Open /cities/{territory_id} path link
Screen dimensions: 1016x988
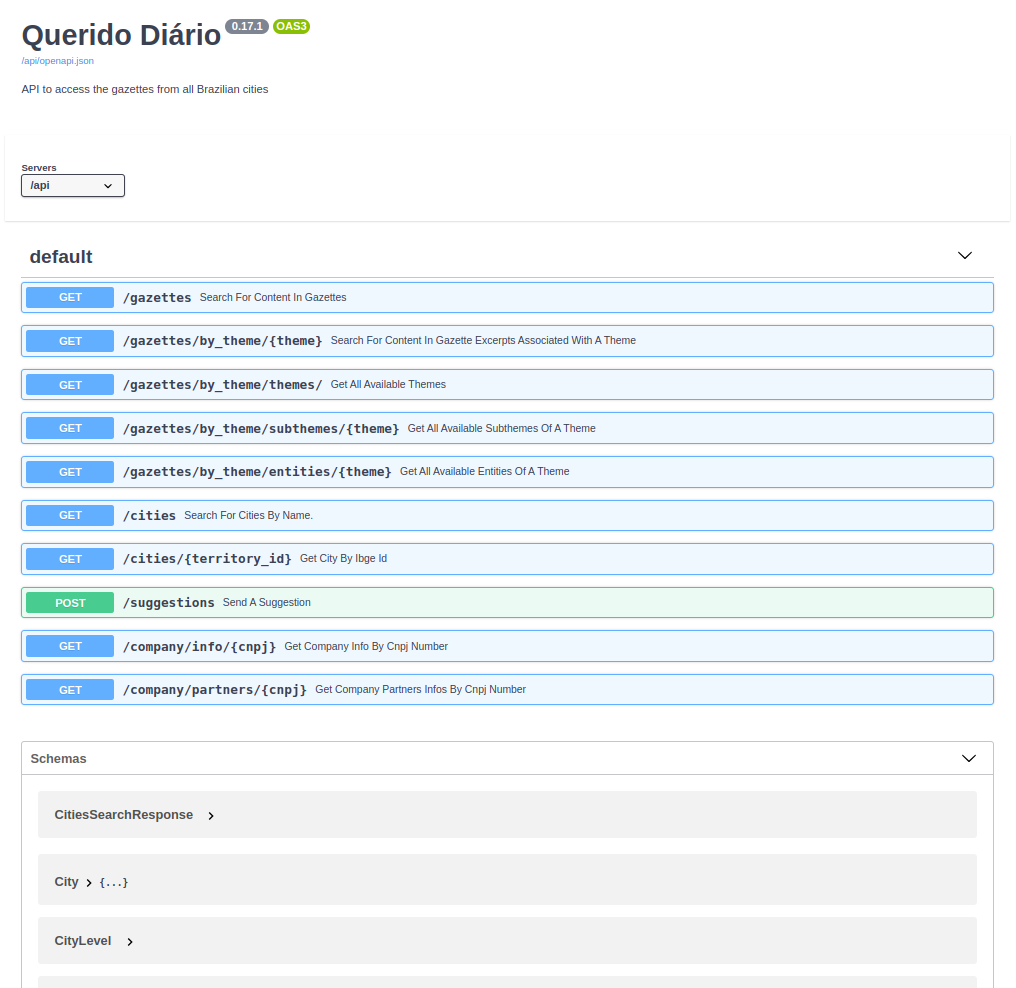tap(207, 559)
